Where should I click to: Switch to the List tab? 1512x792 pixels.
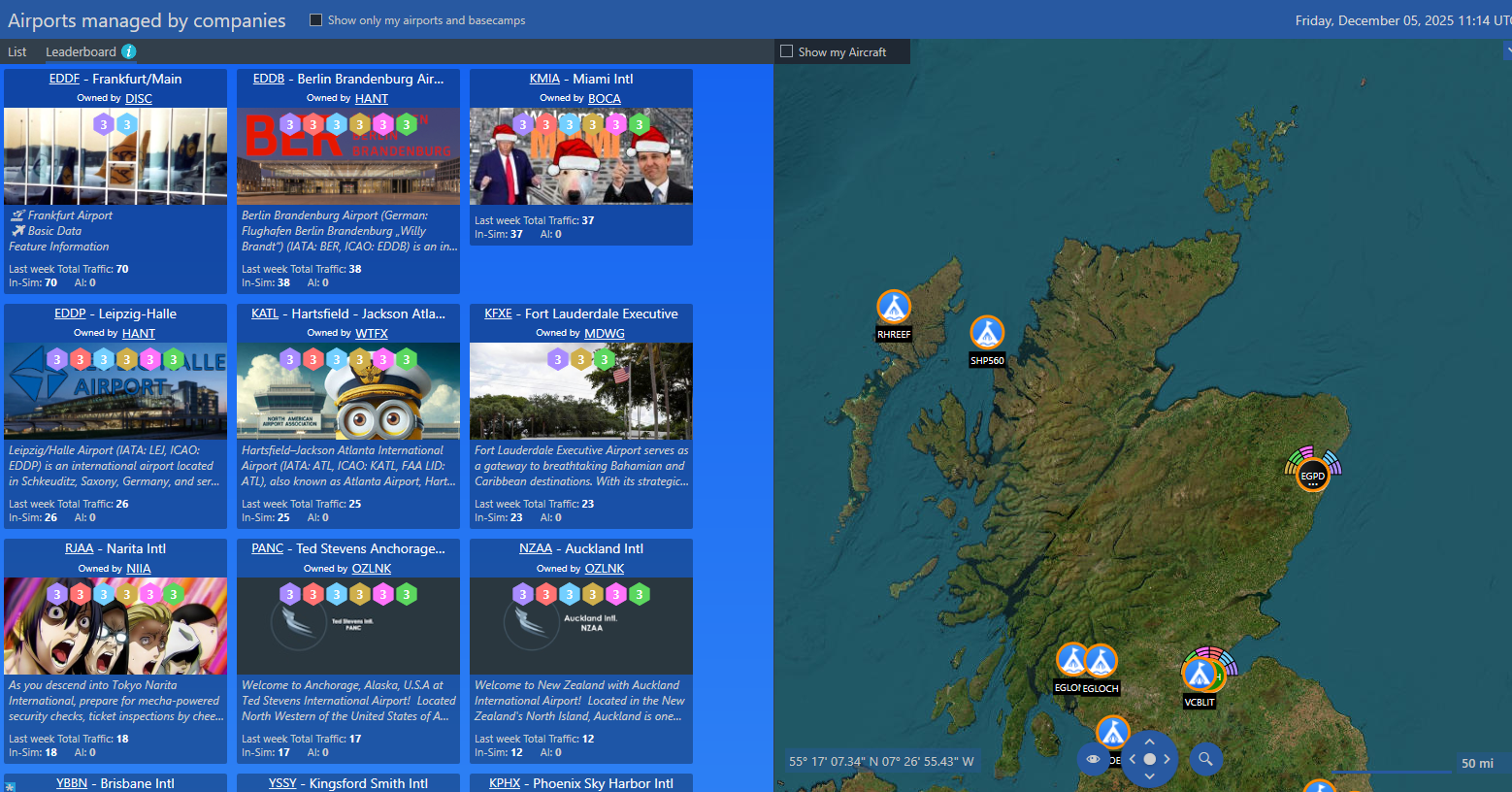[x=17, y=52]
